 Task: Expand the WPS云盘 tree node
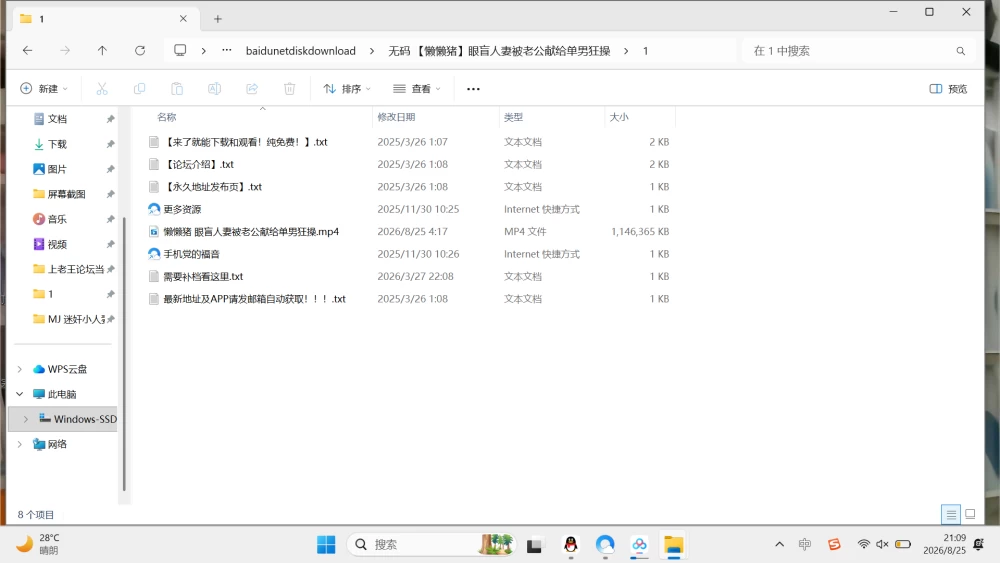coord(20,369)
